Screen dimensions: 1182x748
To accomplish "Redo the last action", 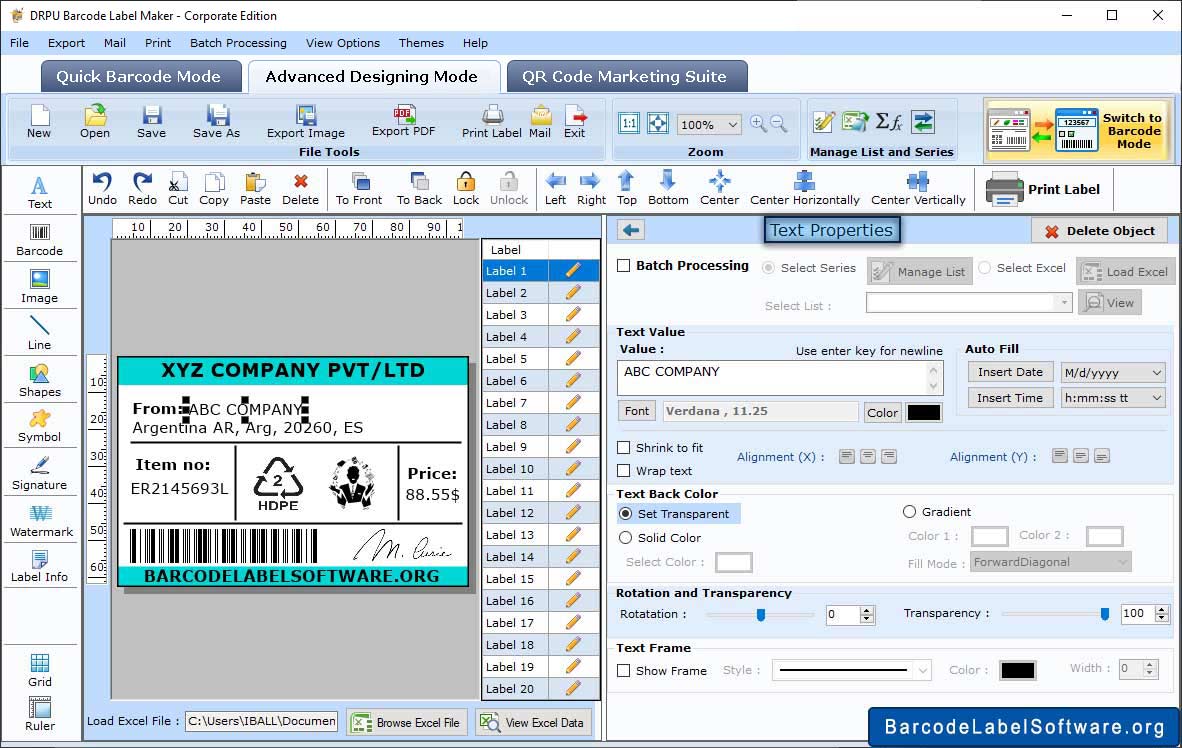I will pyautogui.click(x=142, y=189).
